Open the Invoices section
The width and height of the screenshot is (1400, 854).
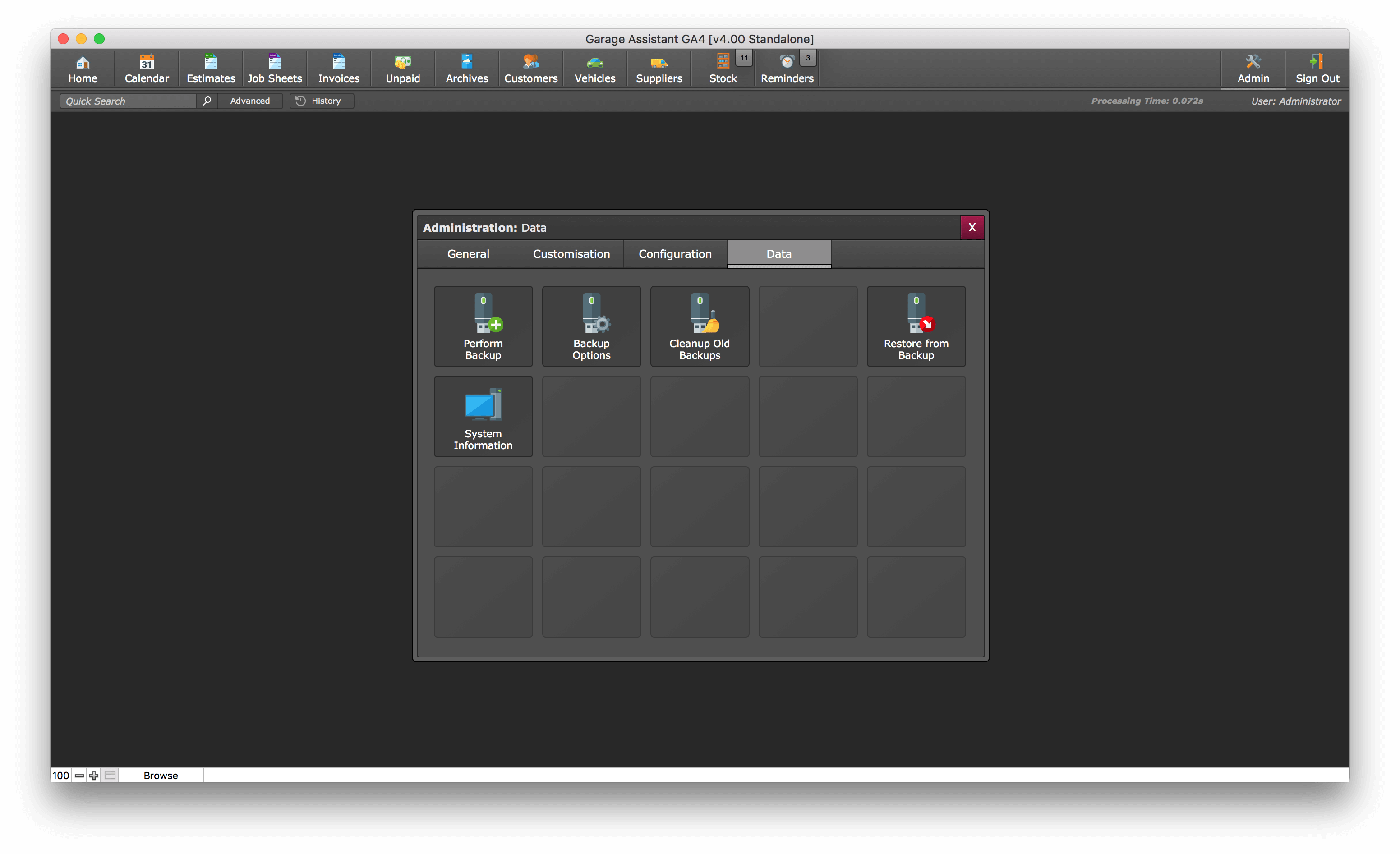339,69
